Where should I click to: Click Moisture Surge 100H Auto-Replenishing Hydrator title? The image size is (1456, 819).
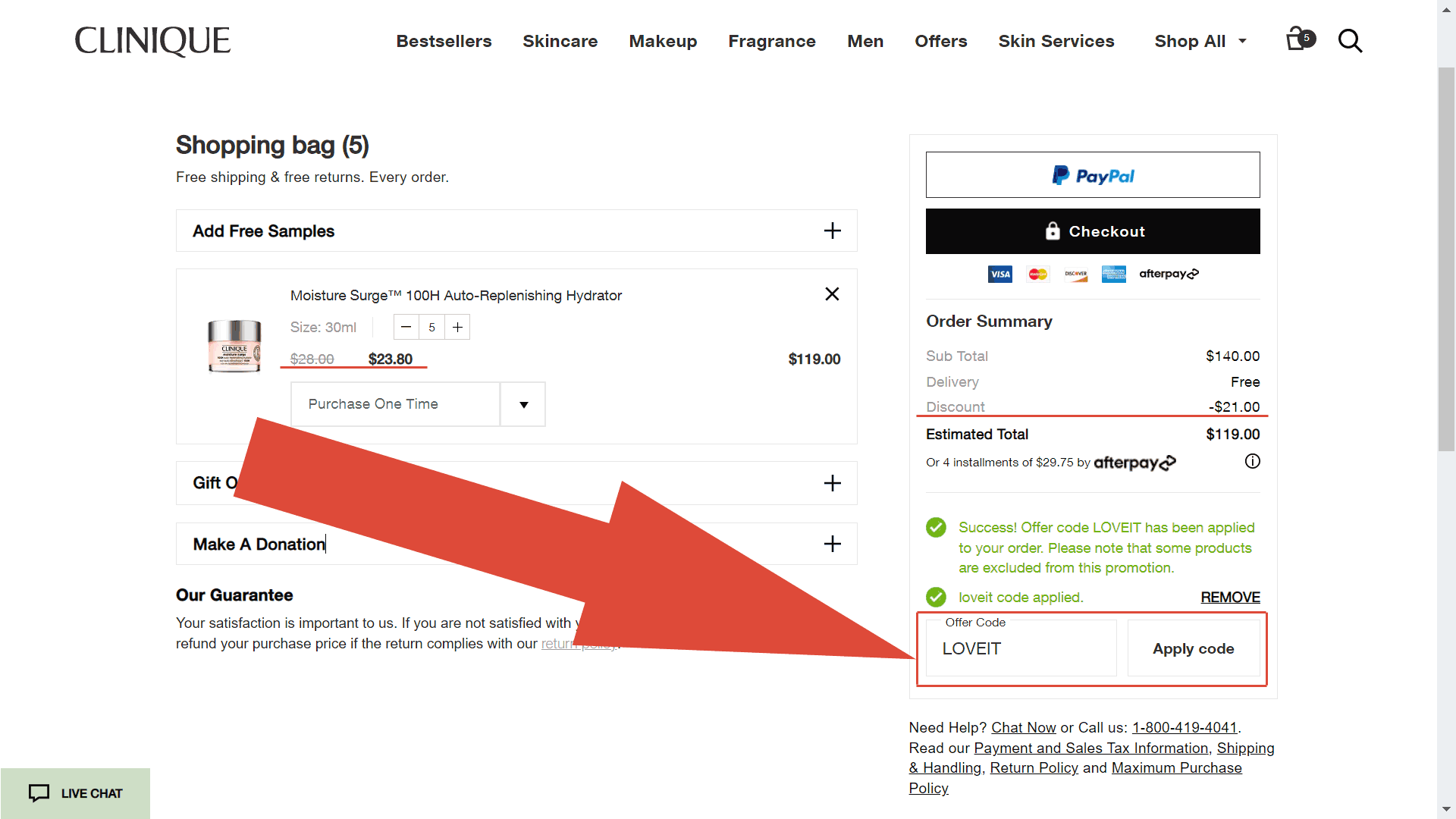click(456, 296)
